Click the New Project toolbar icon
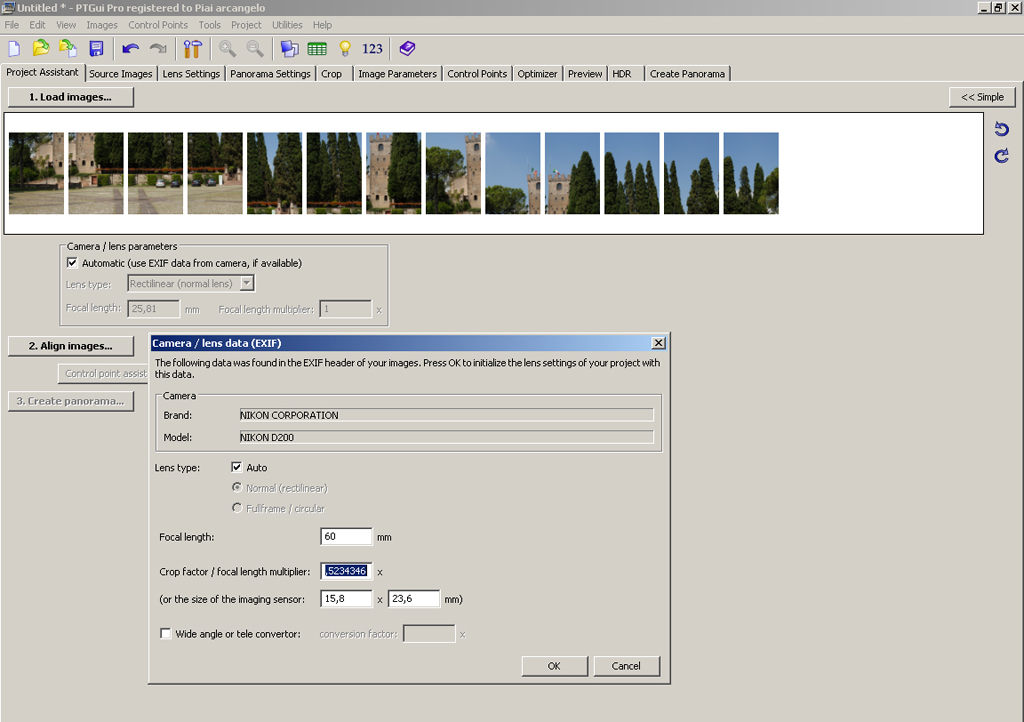This screenshot has height=722, width=1024. [x=14, y=49]
